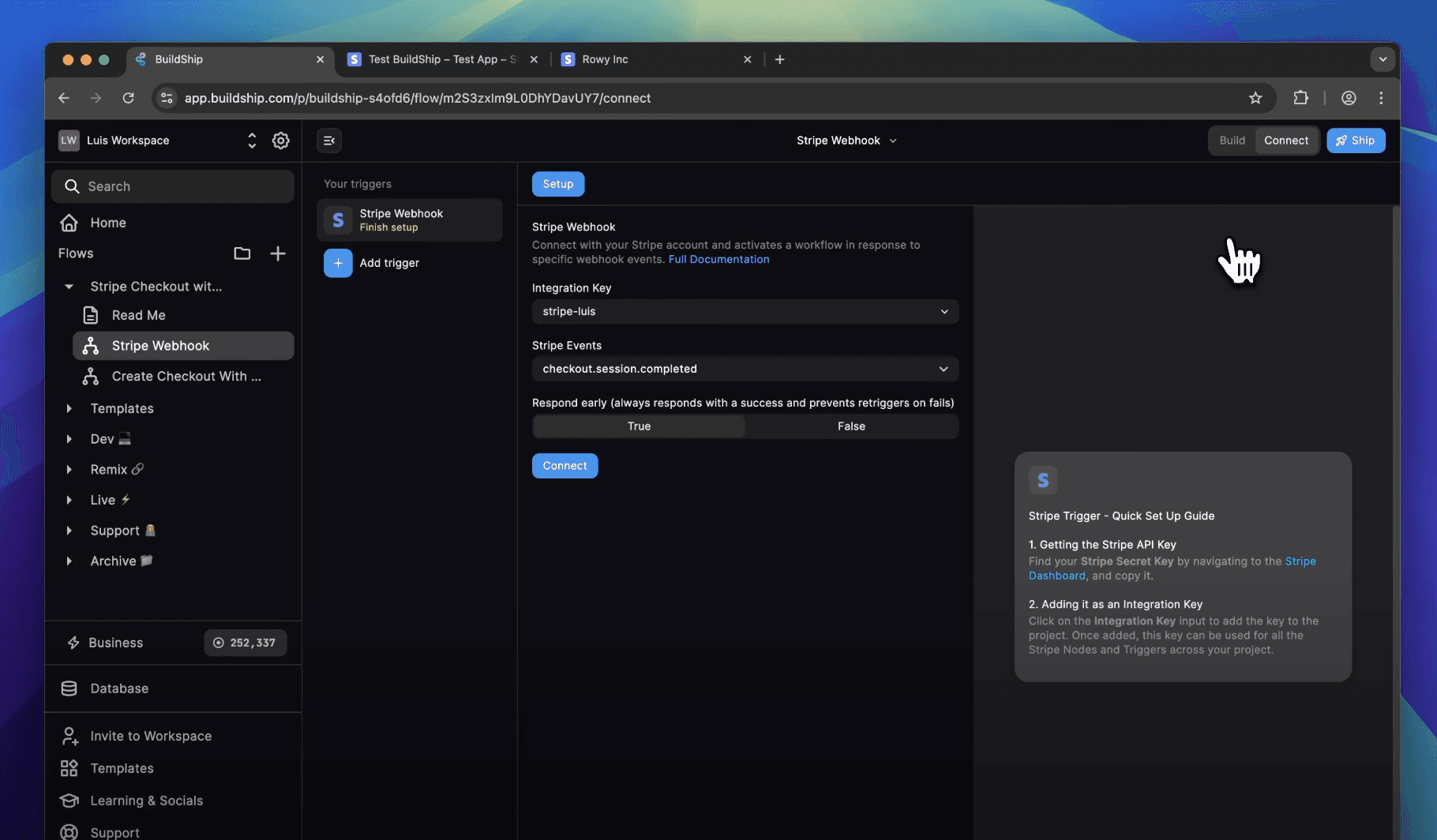Expand the Remix folder
Viewport: 1437px width, 840px height.
click(x=69, y=469)
